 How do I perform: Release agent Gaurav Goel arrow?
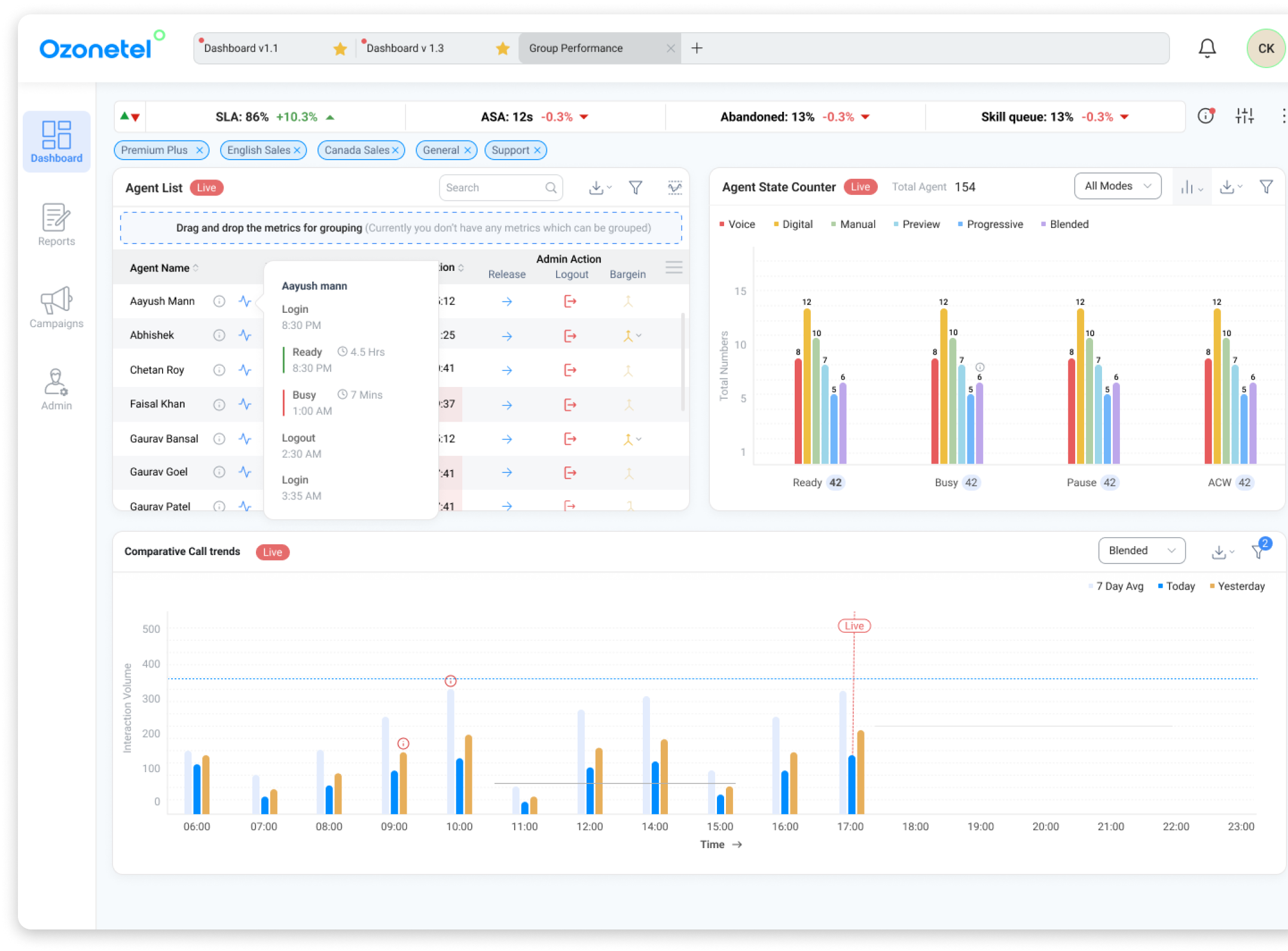pyautogui.click(x=507, y=473)
